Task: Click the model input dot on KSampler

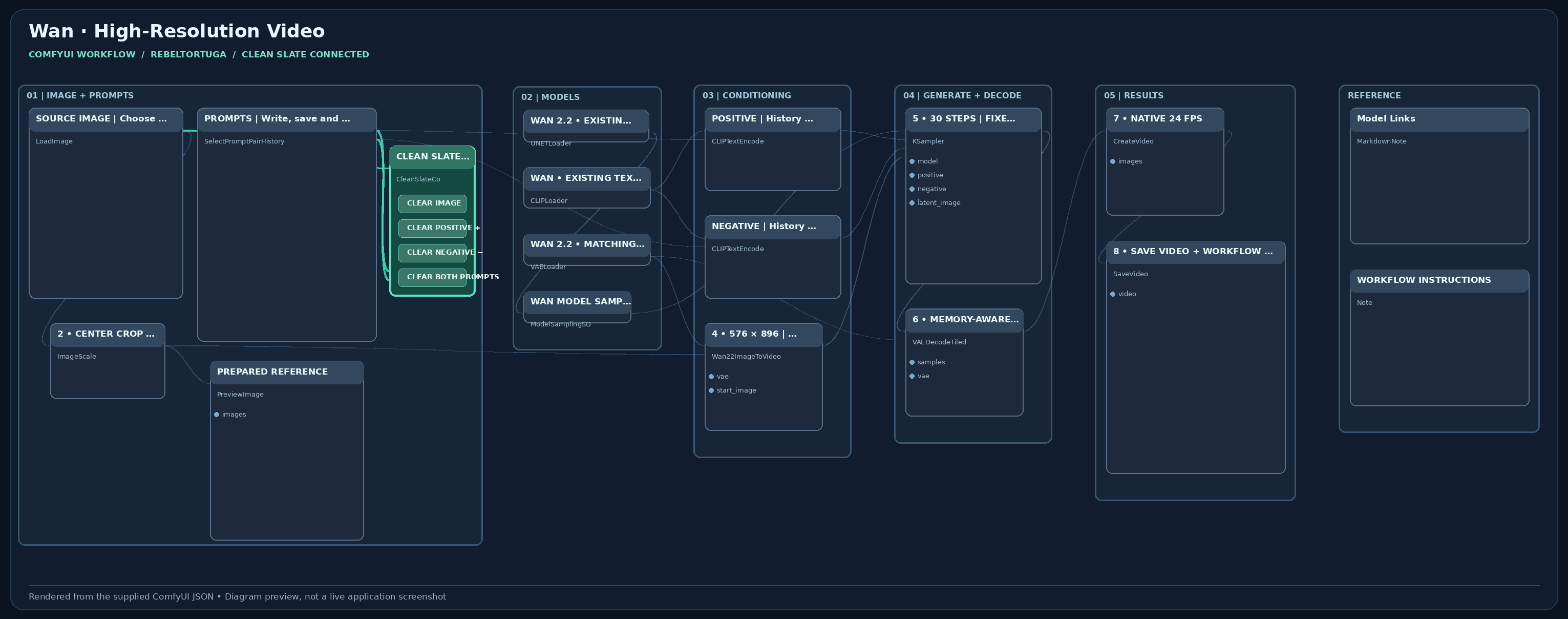Action: [x=912, y=161]
